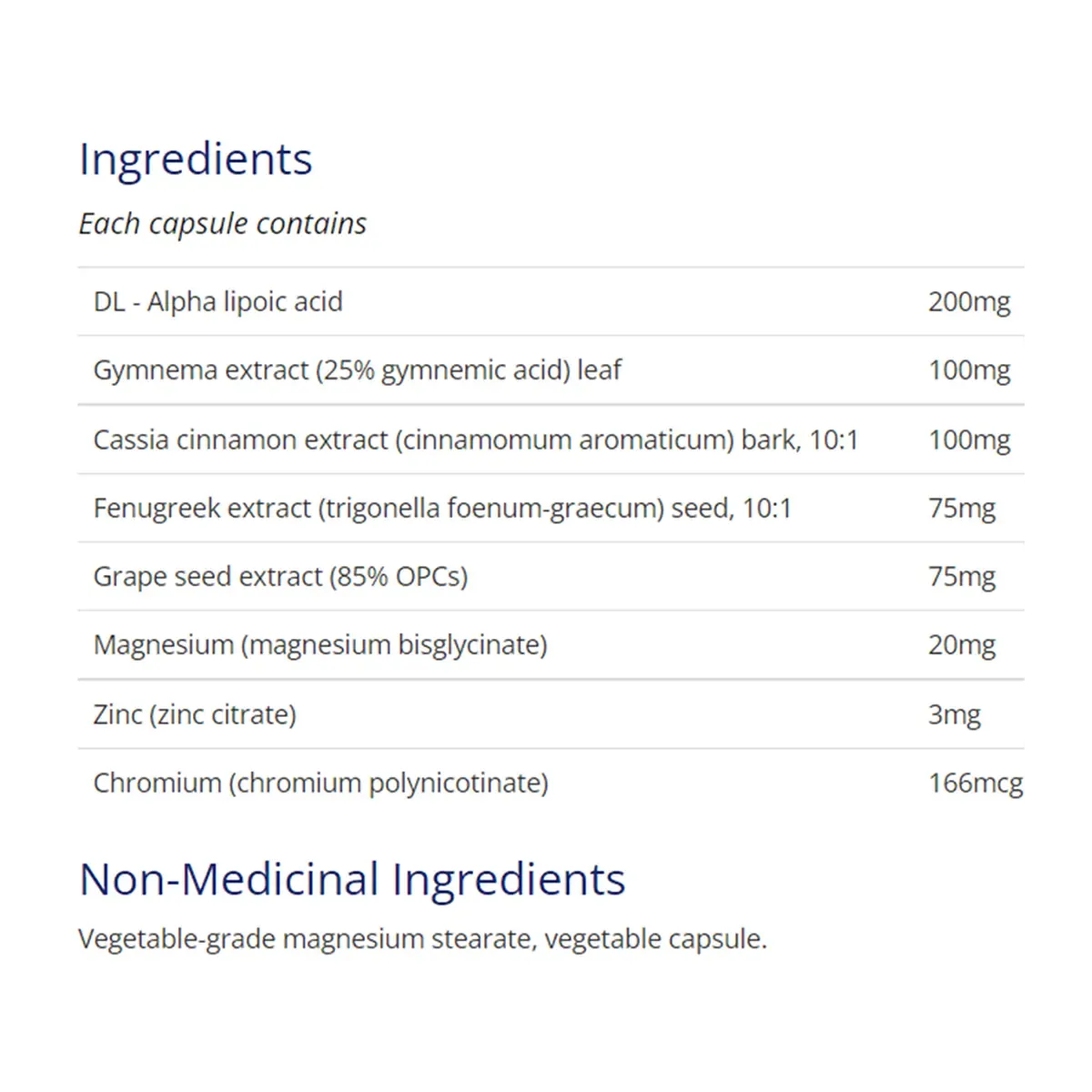The image size is (1092, 1092).
Task: Click the 20mg magnesium amount
Action: pos(961,645)
